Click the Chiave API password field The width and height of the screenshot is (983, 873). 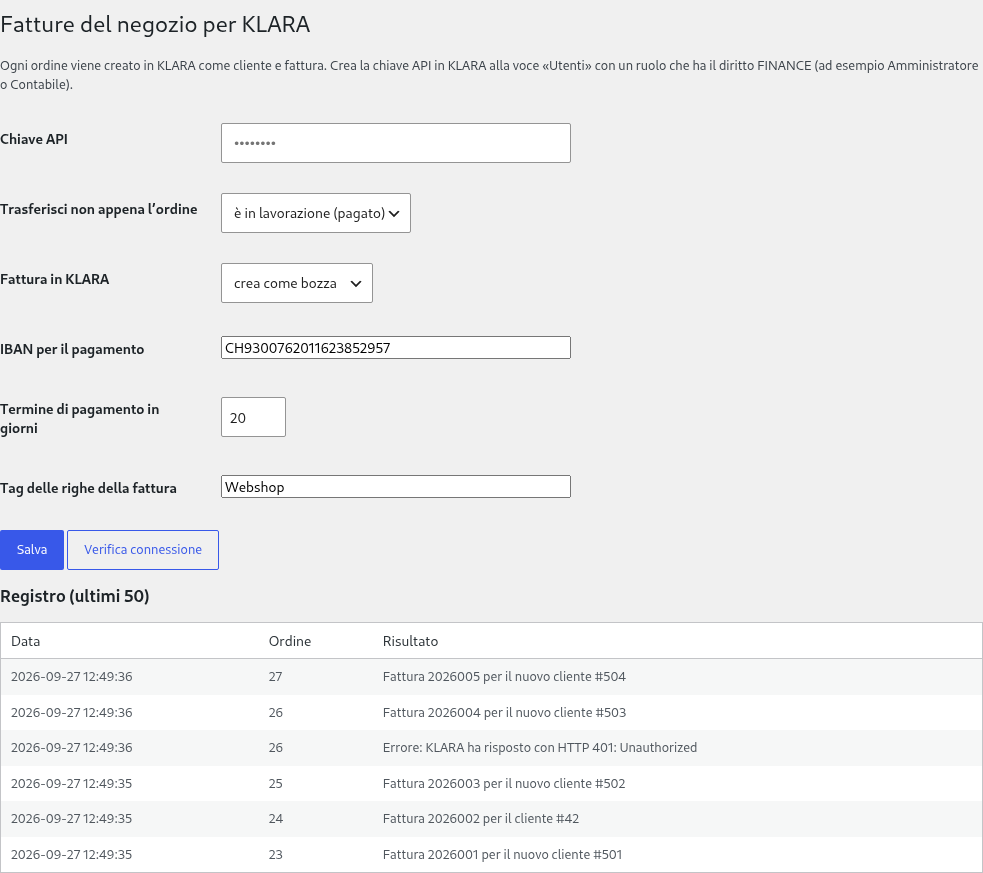pos(396,143)
